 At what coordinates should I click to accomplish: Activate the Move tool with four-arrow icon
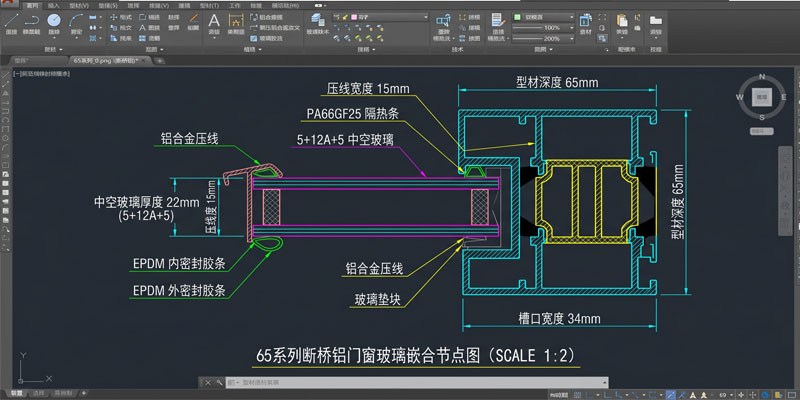click(113, 17)
